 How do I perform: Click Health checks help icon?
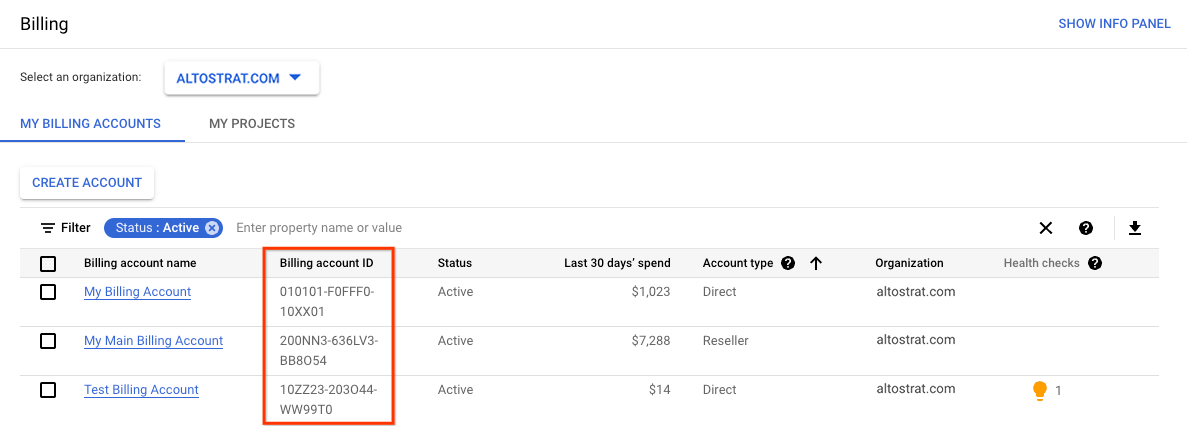(x=1095, y=263)
